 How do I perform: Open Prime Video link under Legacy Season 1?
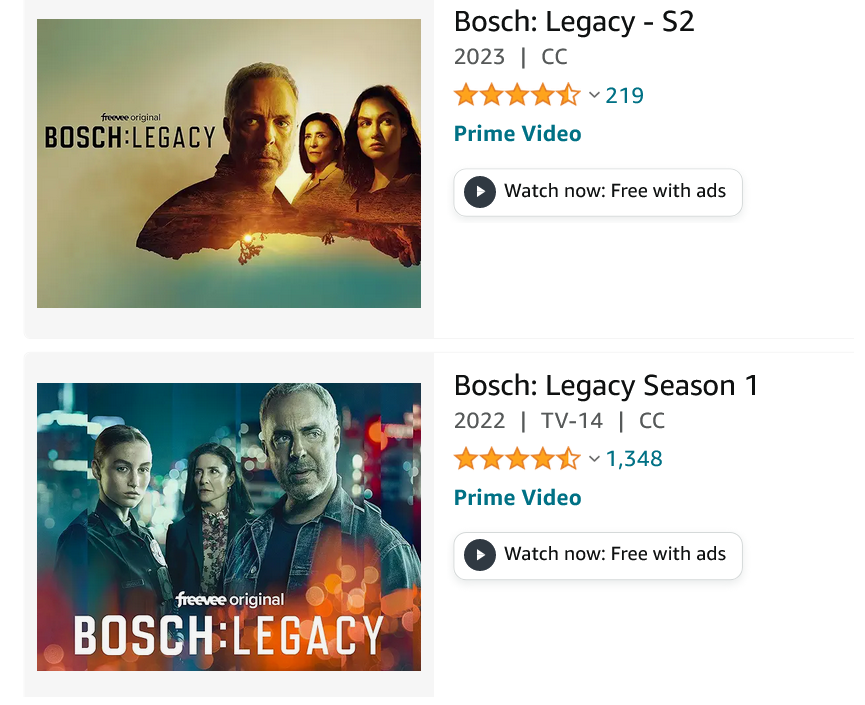(517, 497)
